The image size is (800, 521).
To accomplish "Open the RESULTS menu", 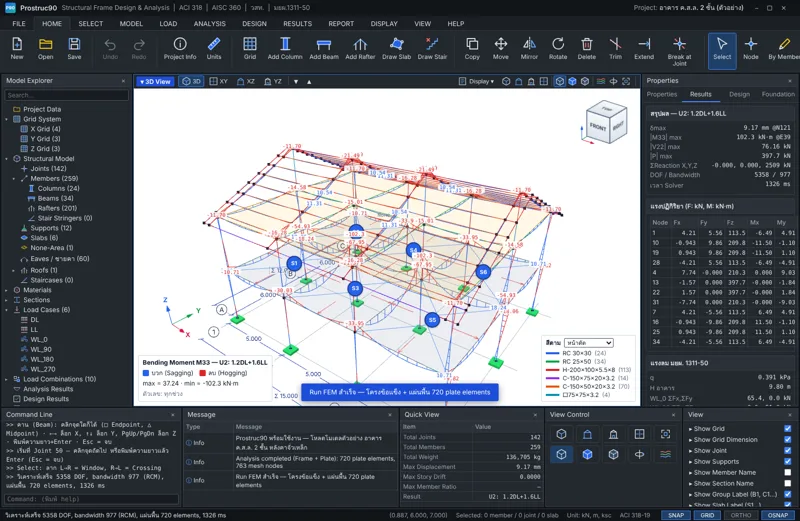I will [297, 23].
